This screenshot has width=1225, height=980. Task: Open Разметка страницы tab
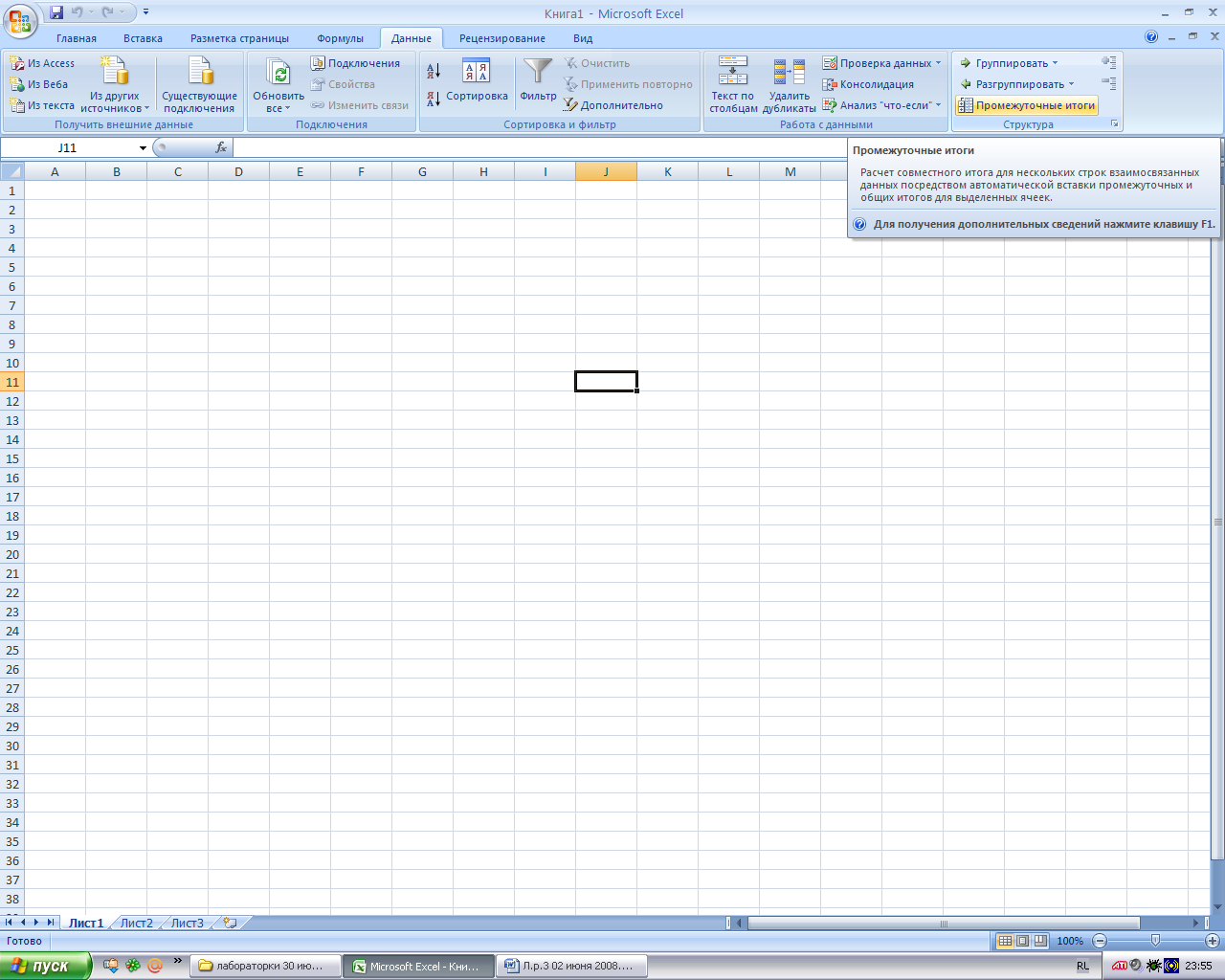tap(239, 38)
